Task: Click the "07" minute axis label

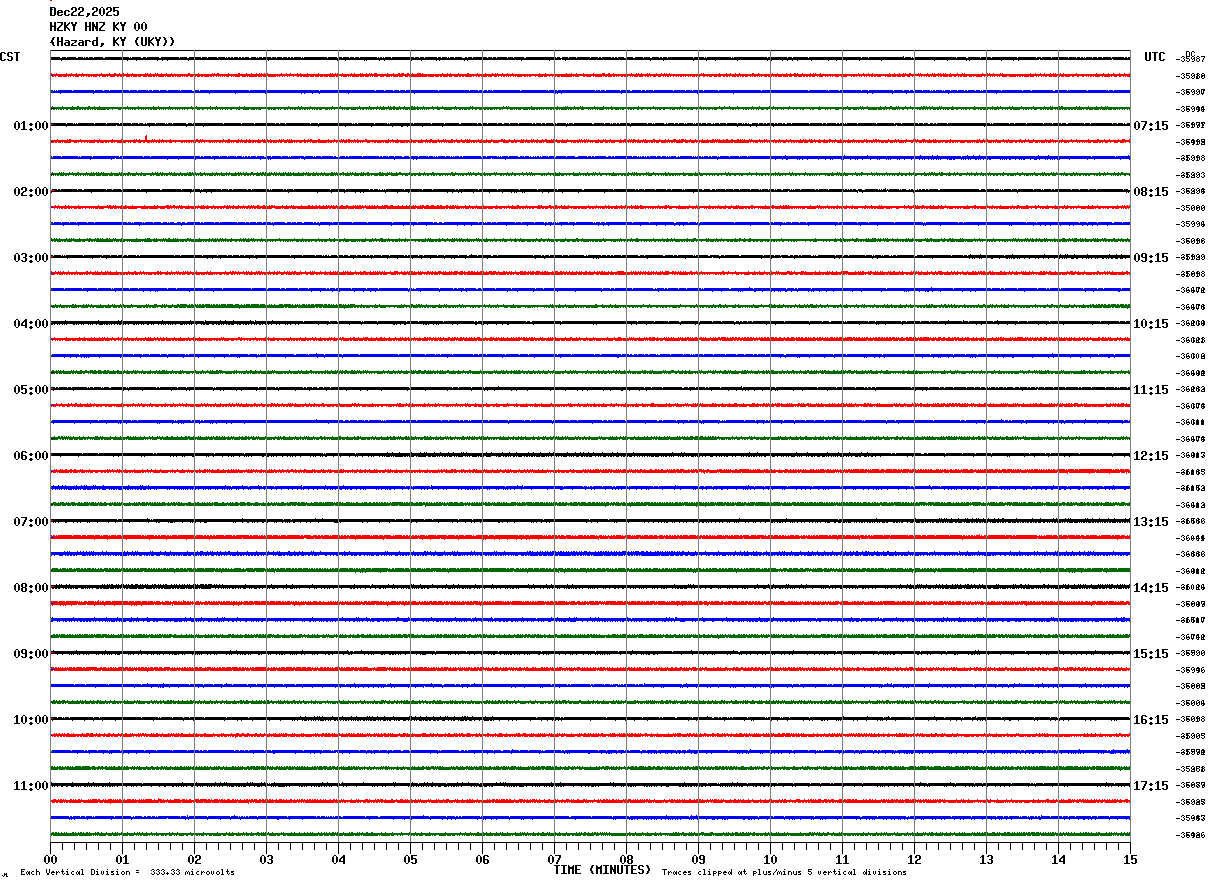Action: [x=555, y=859]
